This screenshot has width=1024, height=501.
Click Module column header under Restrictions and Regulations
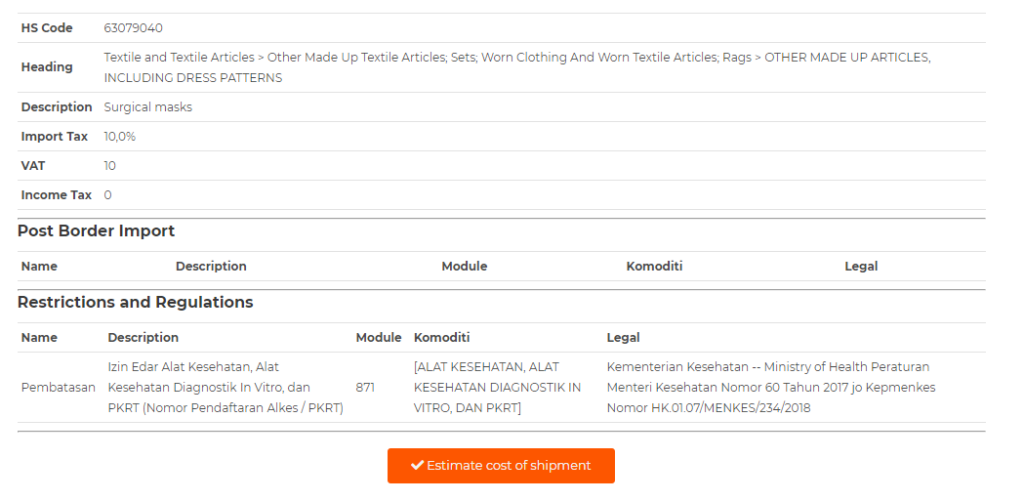[x=378, y=337]
